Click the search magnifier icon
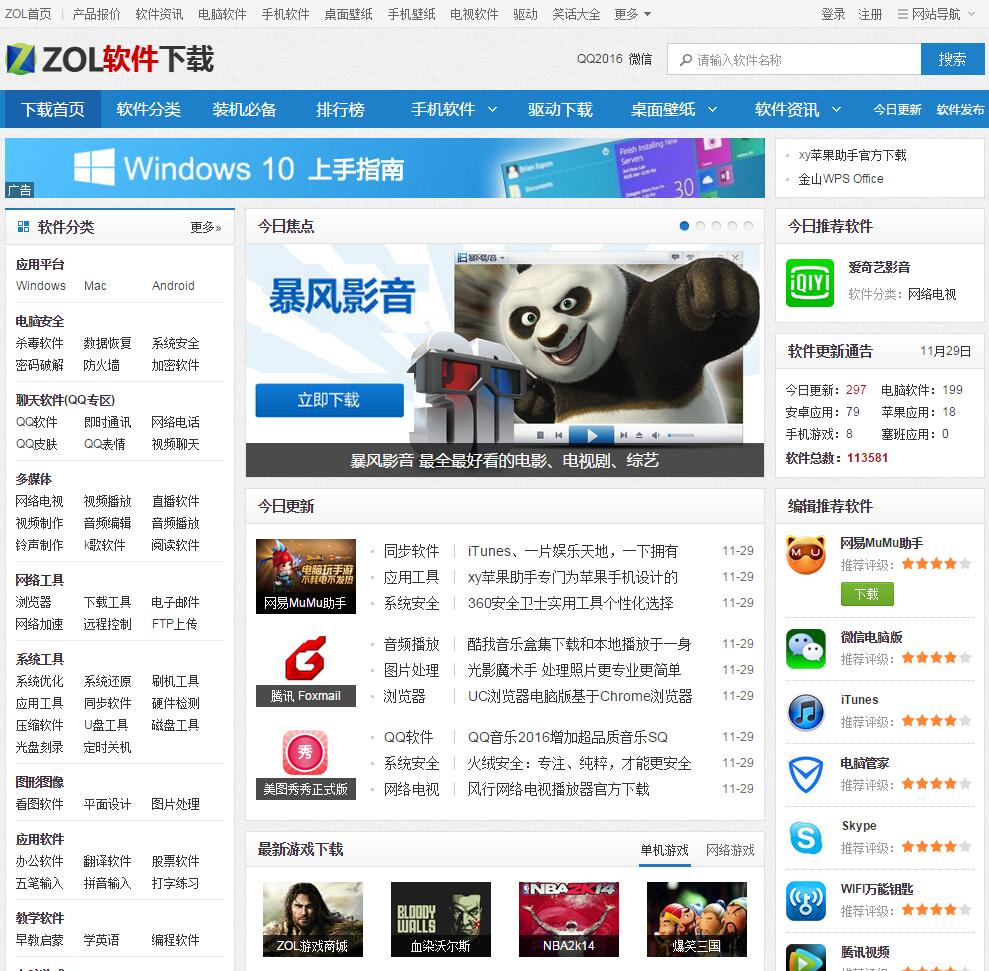 click(686, 60)
